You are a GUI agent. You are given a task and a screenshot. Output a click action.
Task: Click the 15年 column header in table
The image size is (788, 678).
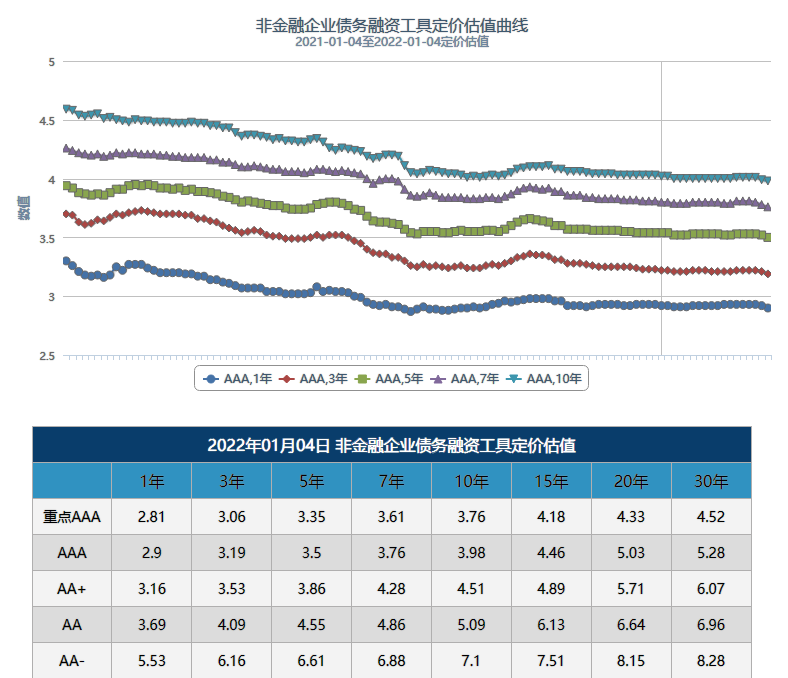[x=551, y=481]
